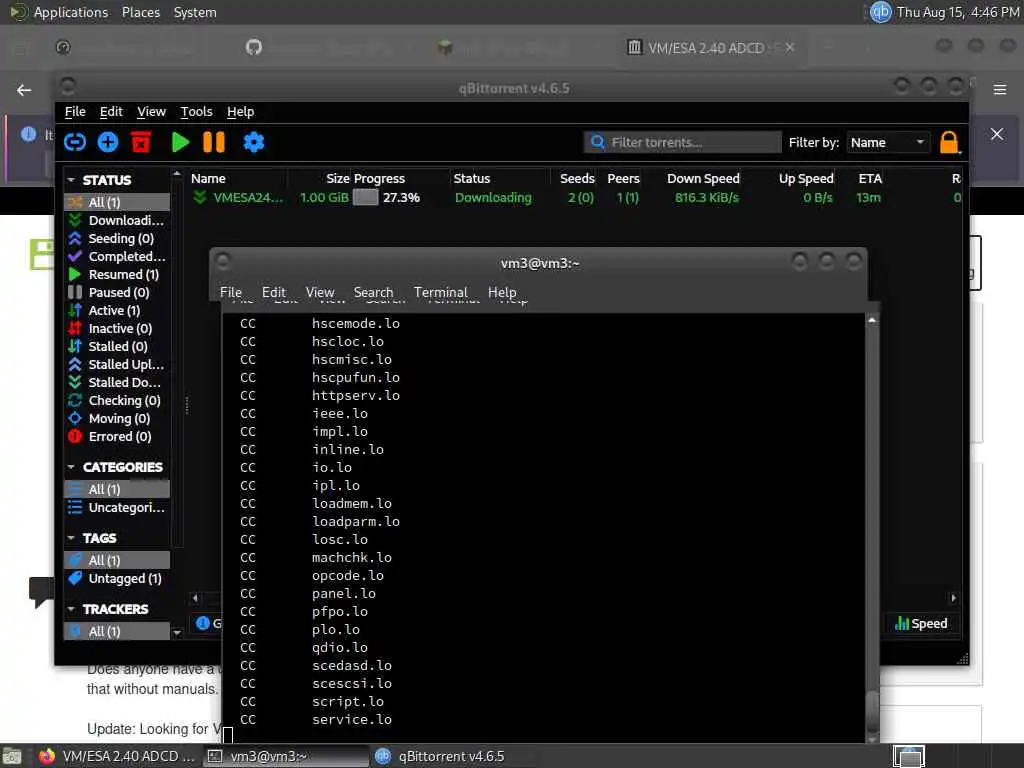The width and height of the screenshot is (1024, 768).
Task: Open the Filter by Name dropdown
Action: coord(888,142)
